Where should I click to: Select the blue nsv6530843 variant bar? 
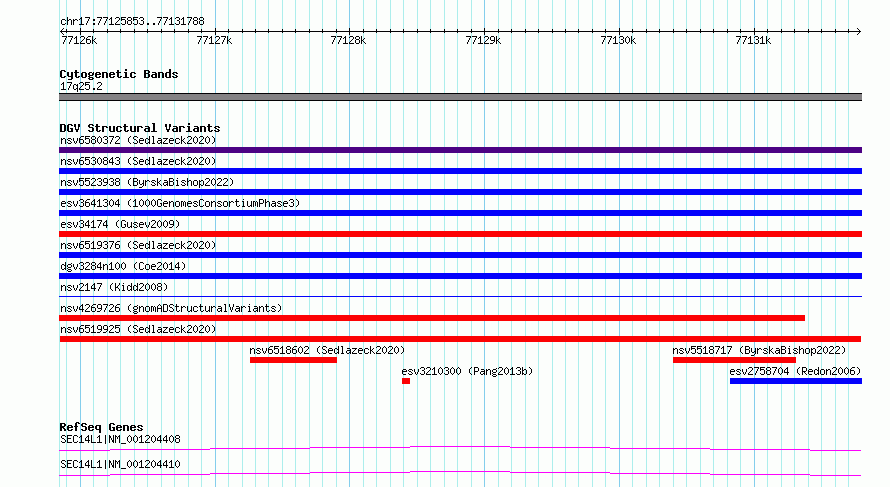(460, 171)
